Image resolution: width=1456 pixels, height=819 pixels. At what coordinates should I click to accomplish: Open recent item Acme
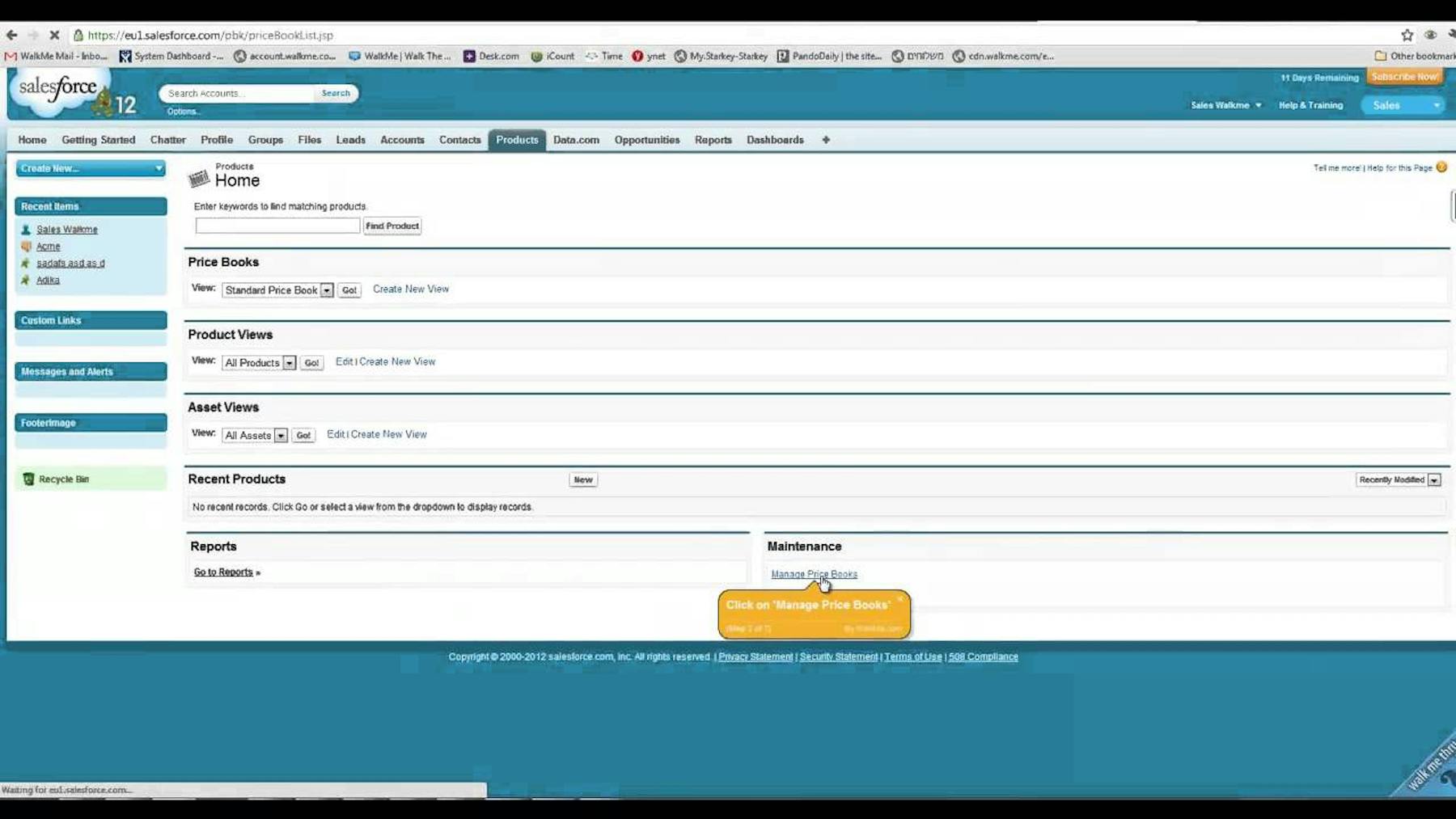coord(49,247)
